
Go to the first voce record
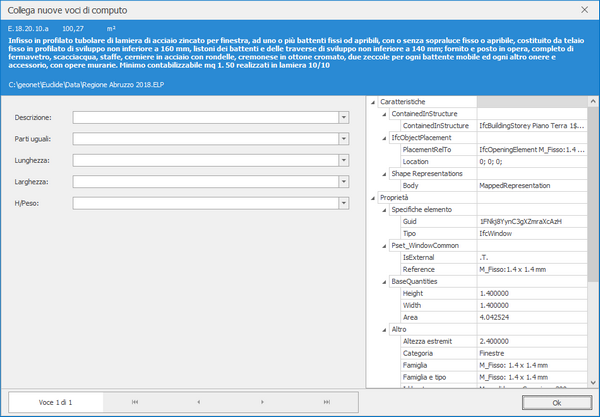(135, 401)
